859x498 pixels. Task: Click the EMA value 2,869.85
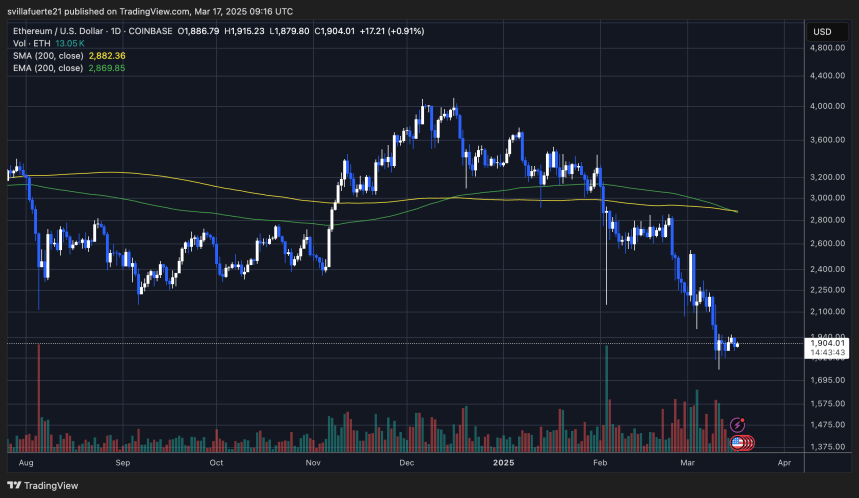tap(107, 68)
